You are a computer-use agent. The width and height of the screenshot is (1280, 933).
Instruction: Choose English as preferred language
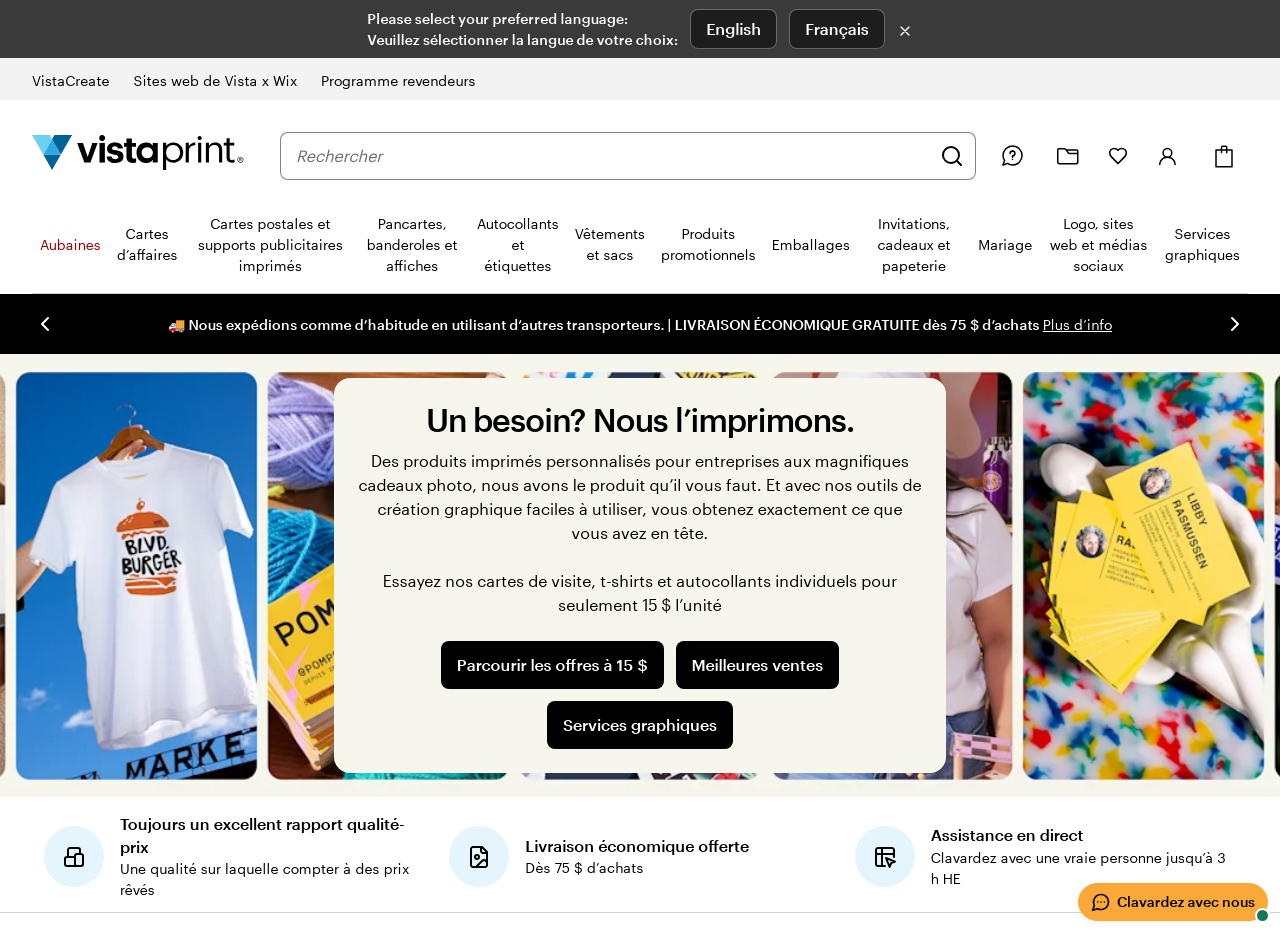tap(733, 29)
